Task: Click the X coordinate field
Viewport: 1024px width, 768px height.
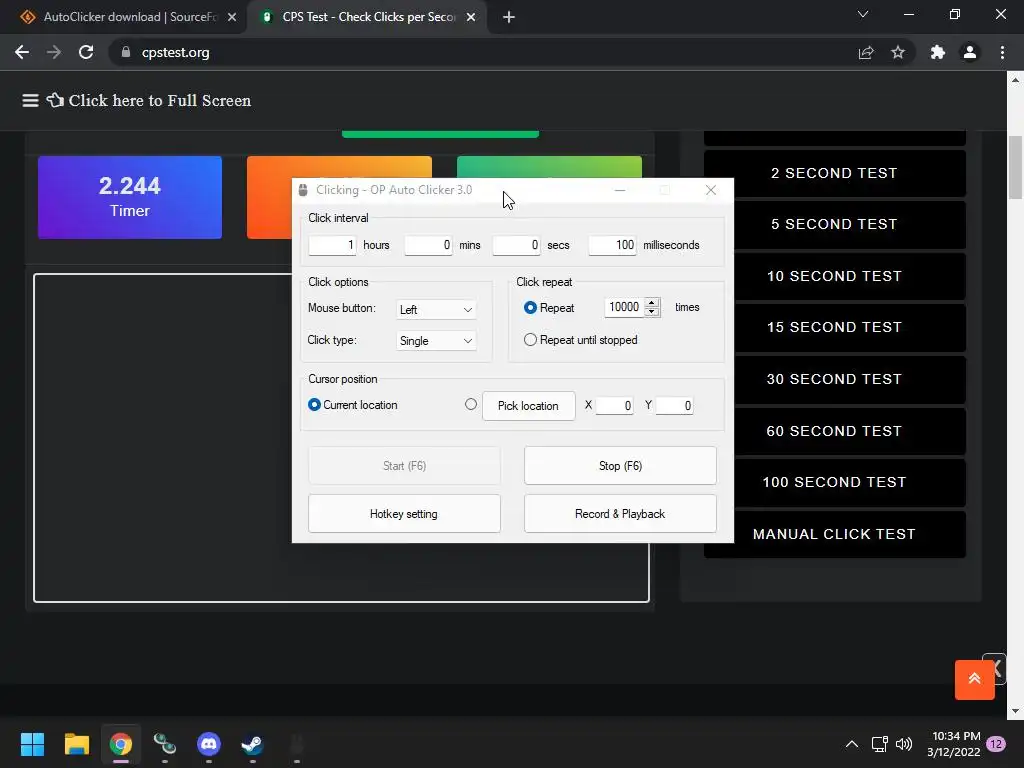Action: tap(614, 406)
